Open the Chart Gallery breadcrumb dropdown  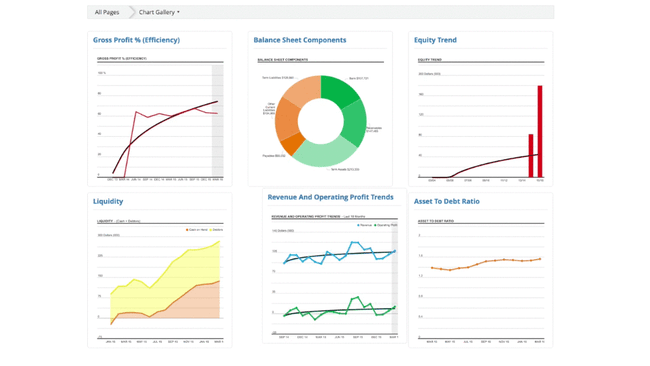pos(159,12)
